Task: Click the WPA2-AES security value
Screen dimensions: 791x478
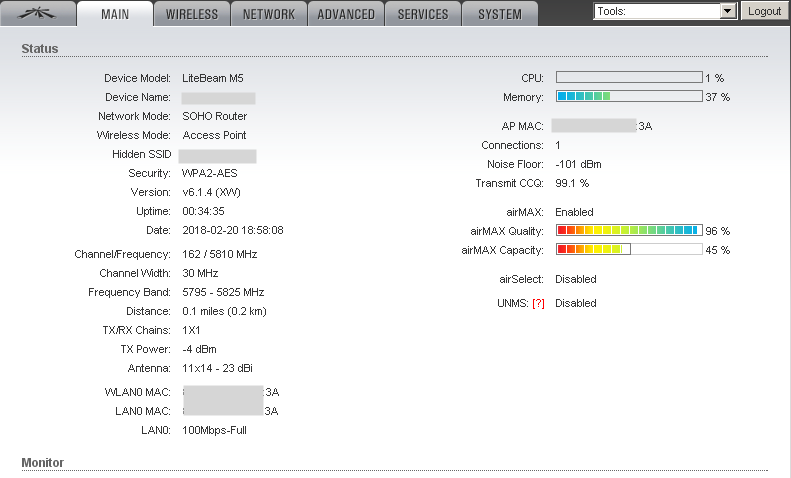Action: pyautogui.click(x=210, y=173)
